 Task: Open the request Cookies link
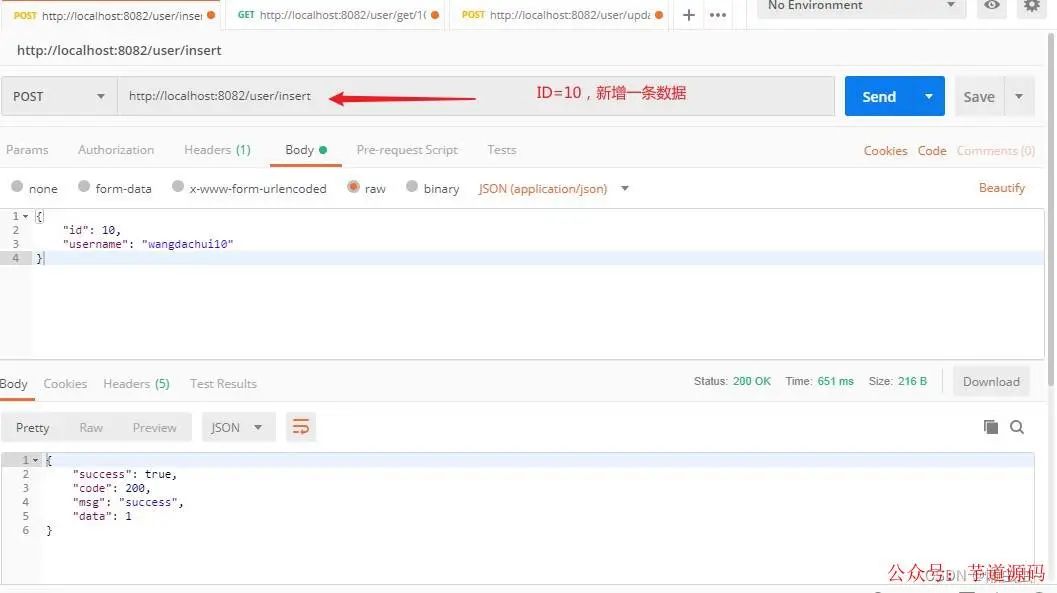pos(885,150)
